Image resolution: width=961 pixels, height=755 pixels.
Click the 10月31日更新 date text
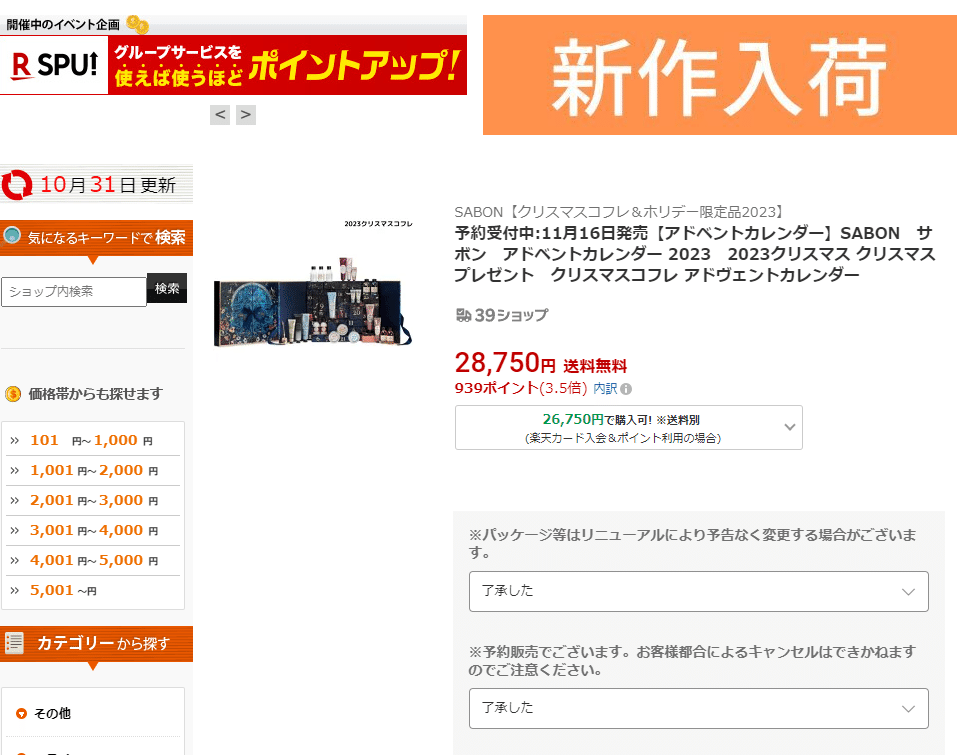coord(108,185)
